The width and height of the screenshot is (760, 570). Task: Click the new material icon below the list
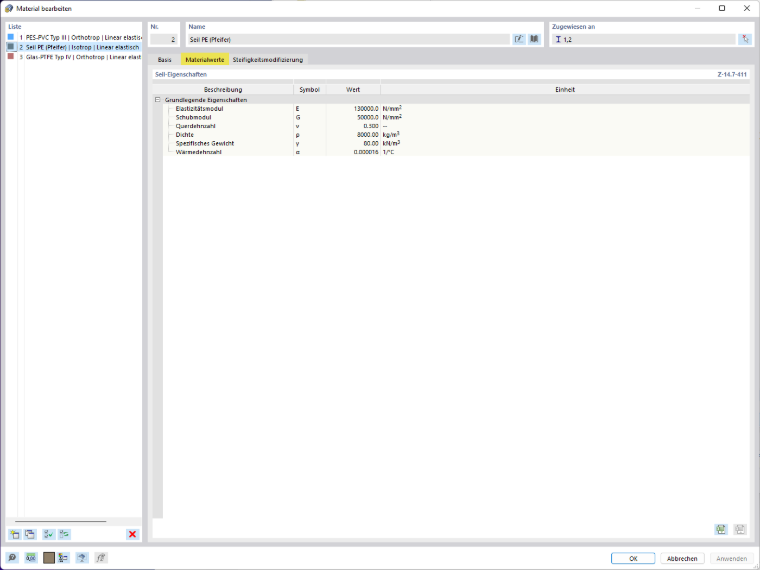[15, 534]
